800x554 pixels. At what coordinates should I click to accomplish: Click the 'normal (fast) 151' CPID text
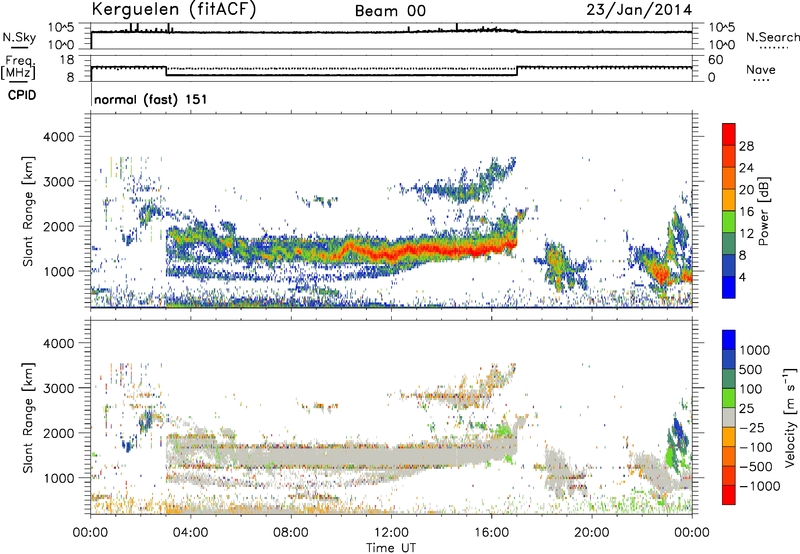click(x=151, y=99)
